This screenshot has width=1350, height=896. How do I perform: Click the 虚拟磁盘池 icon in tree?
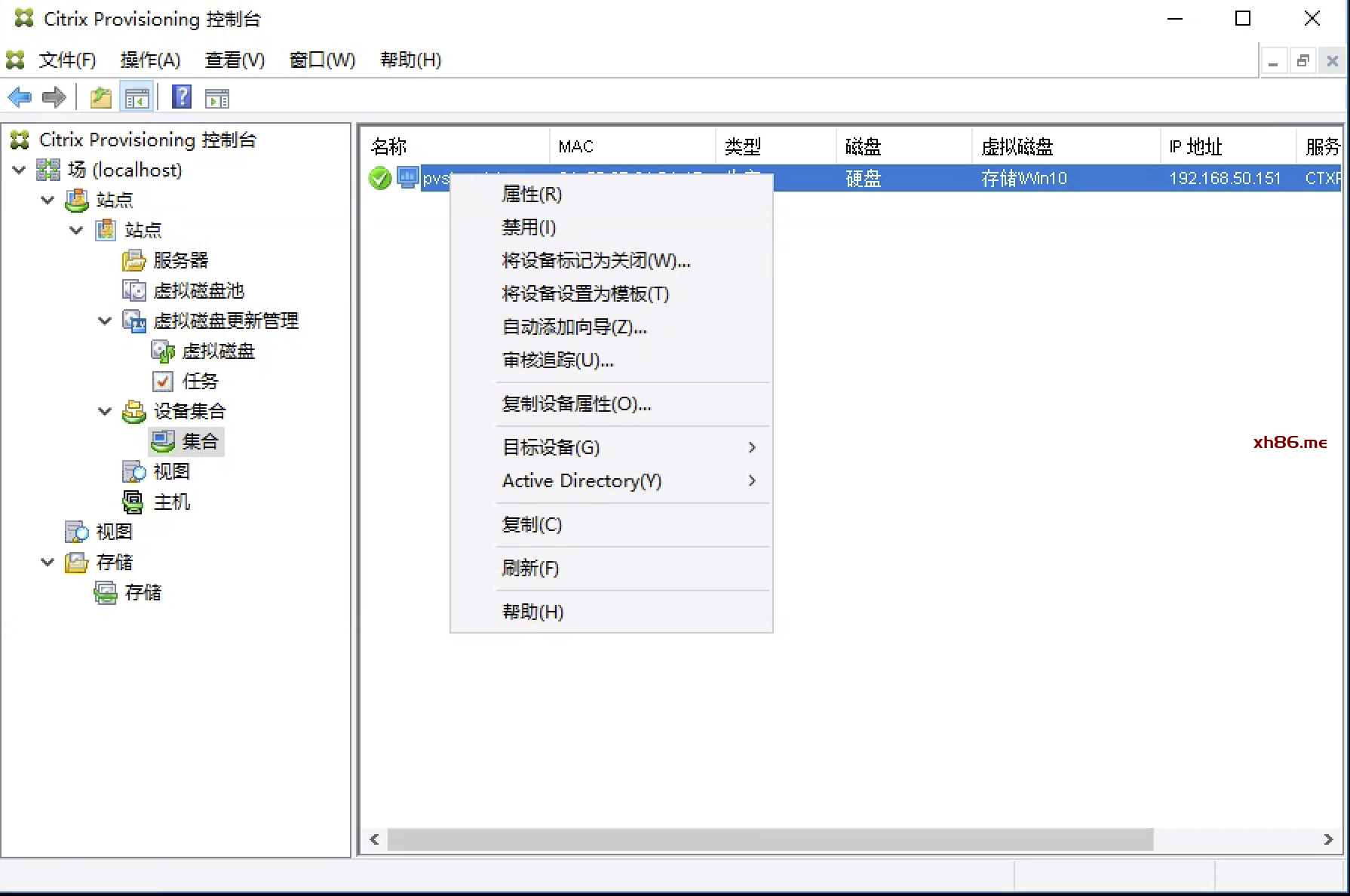tap(133, 290)
